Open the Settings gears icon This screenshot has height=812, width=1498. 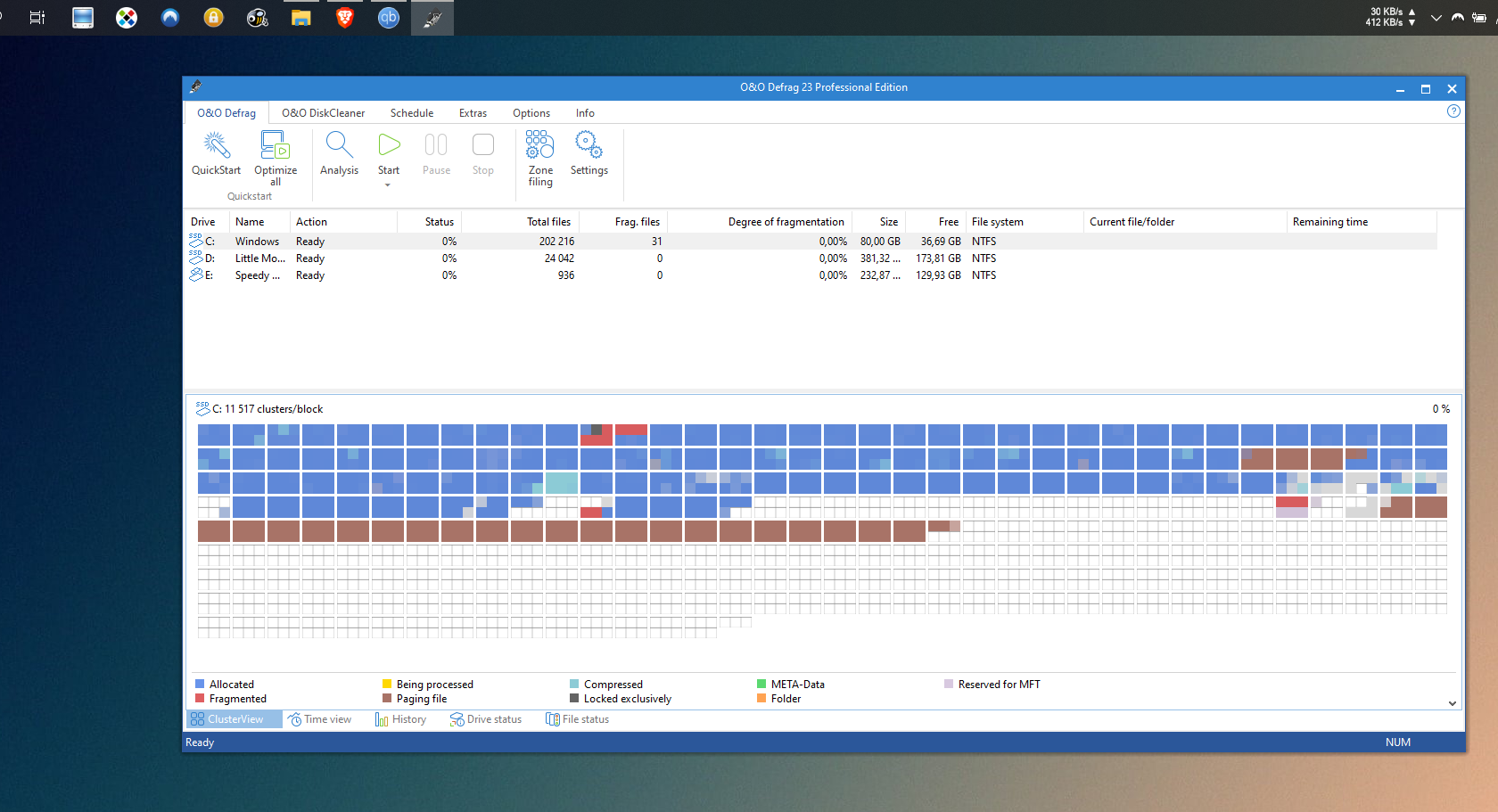[588, 145]
